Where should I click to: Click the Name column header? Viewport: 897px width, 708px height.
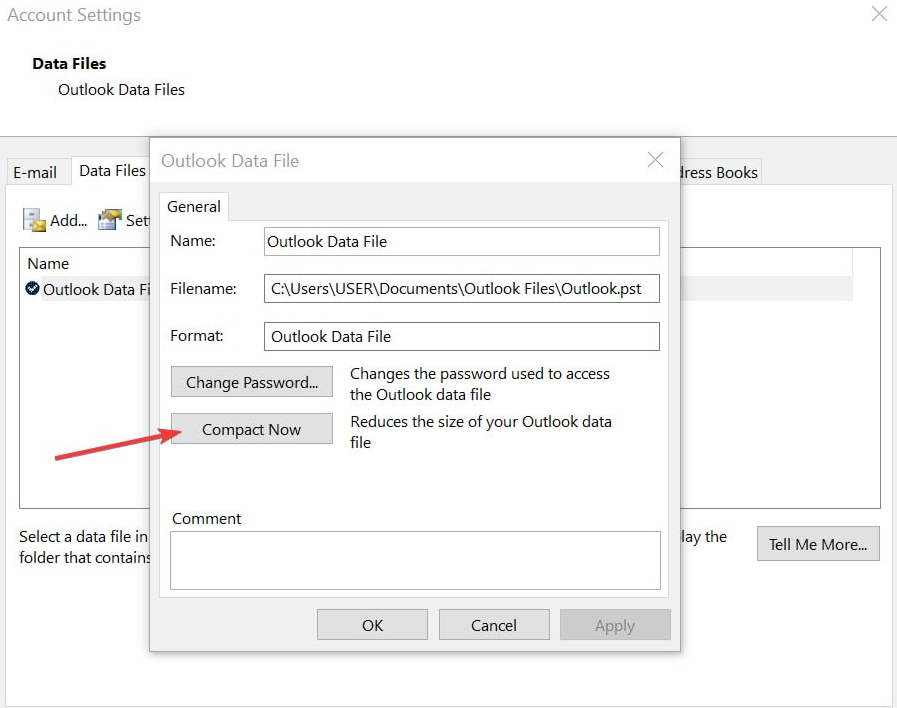click(x=48, y=264)
